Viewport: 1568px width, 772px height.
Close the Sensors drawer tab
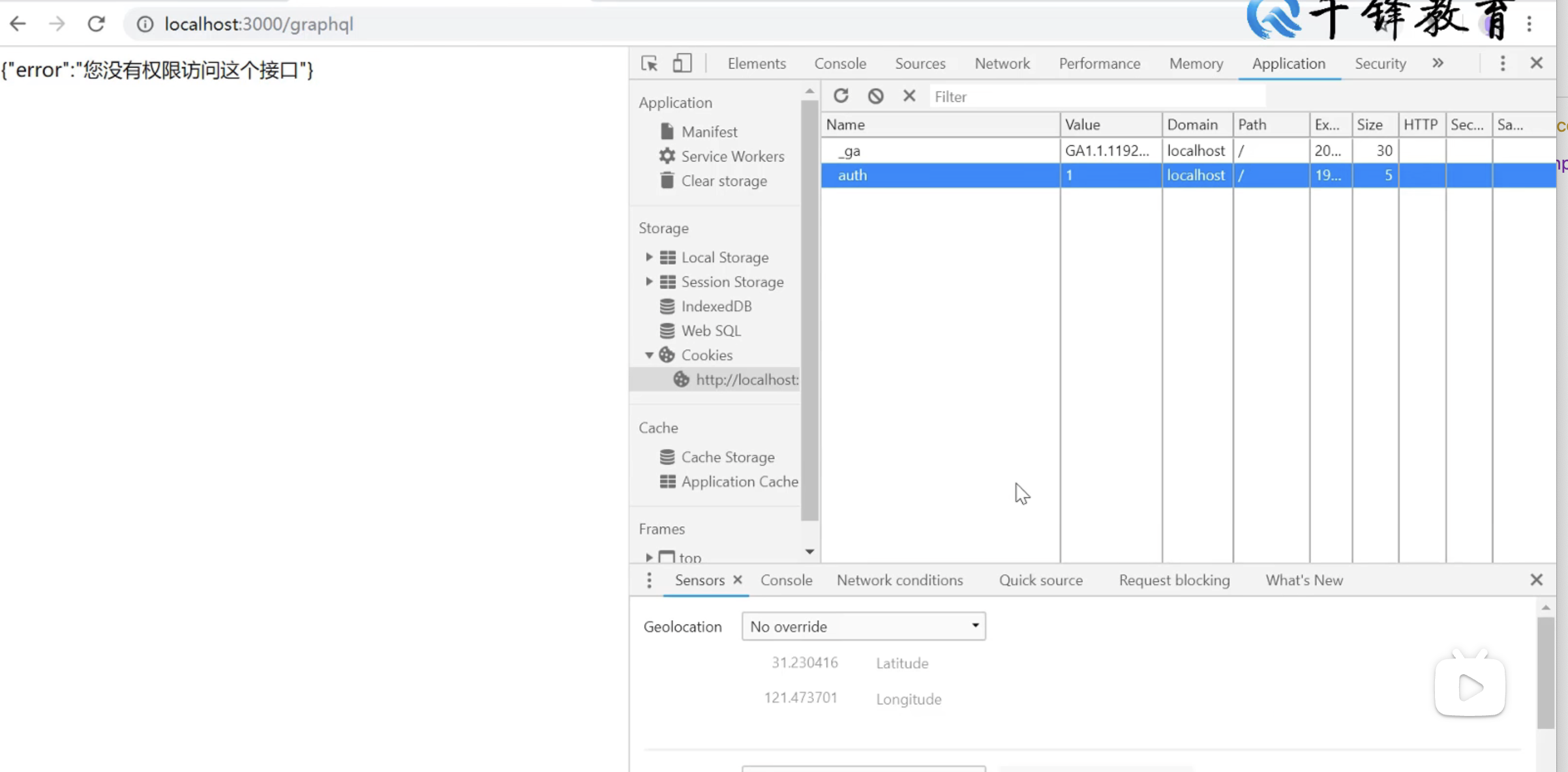click(738, 580)
